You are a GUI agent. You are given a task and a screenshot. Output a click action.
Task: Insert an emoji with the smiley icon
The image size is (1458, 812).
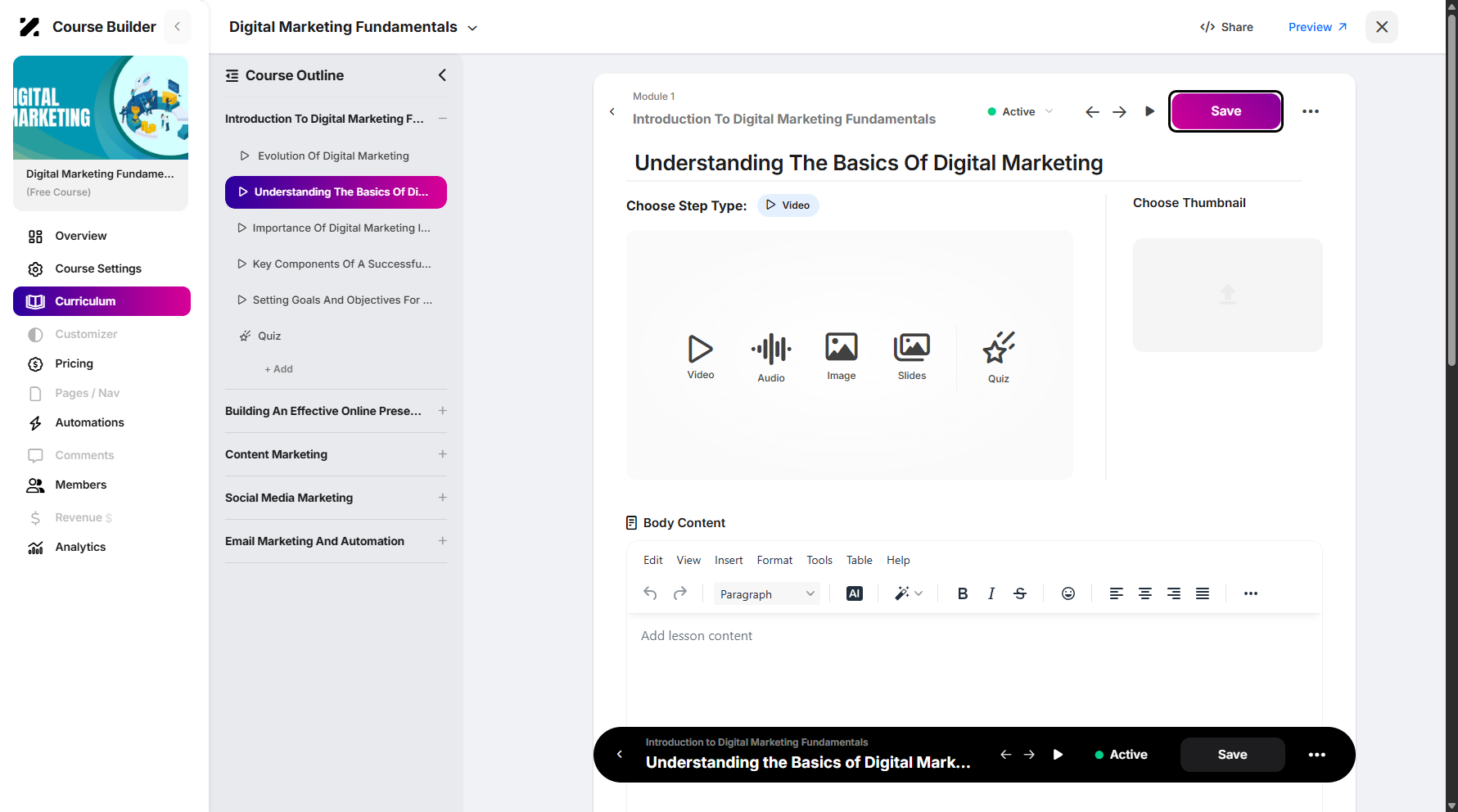(x=1068, y=593)
